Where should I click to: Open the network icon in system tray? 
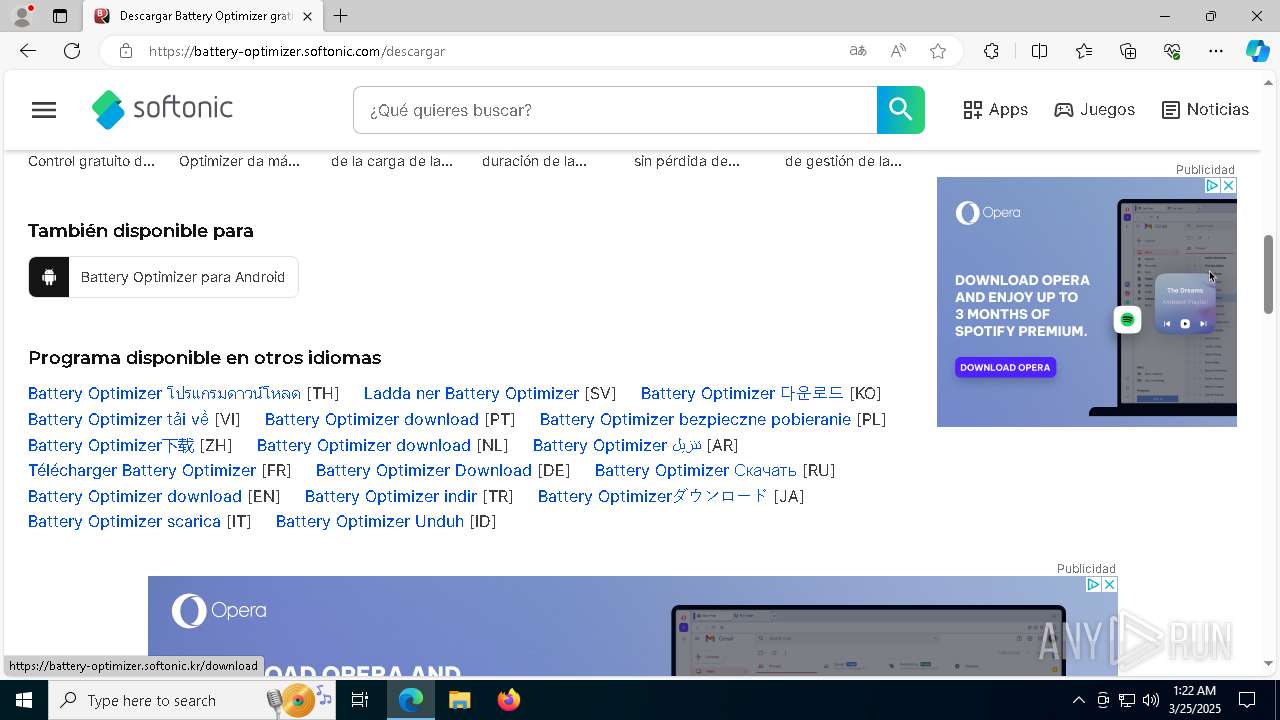tap(1127, 700)
